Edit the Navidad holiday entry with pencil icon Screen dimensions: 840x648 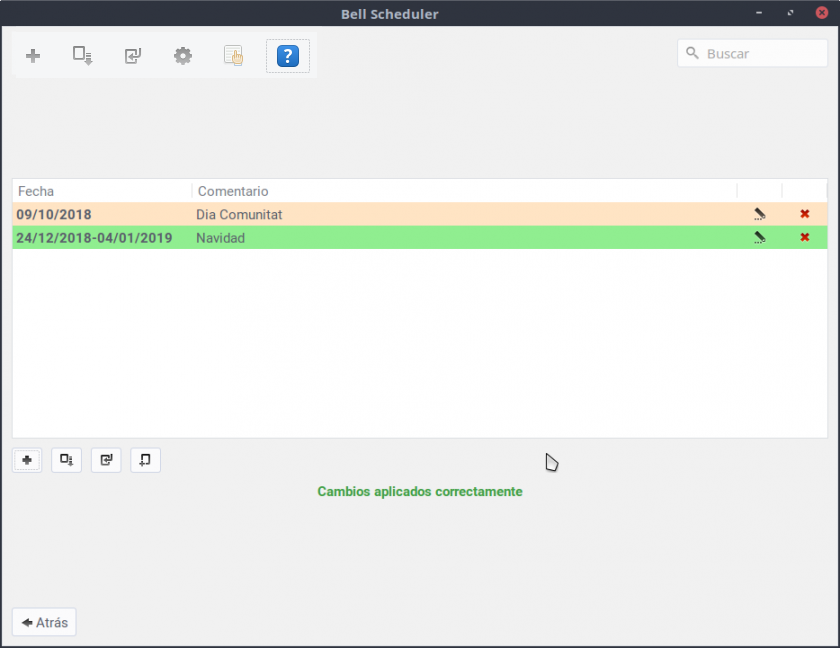tap(760, 238)
